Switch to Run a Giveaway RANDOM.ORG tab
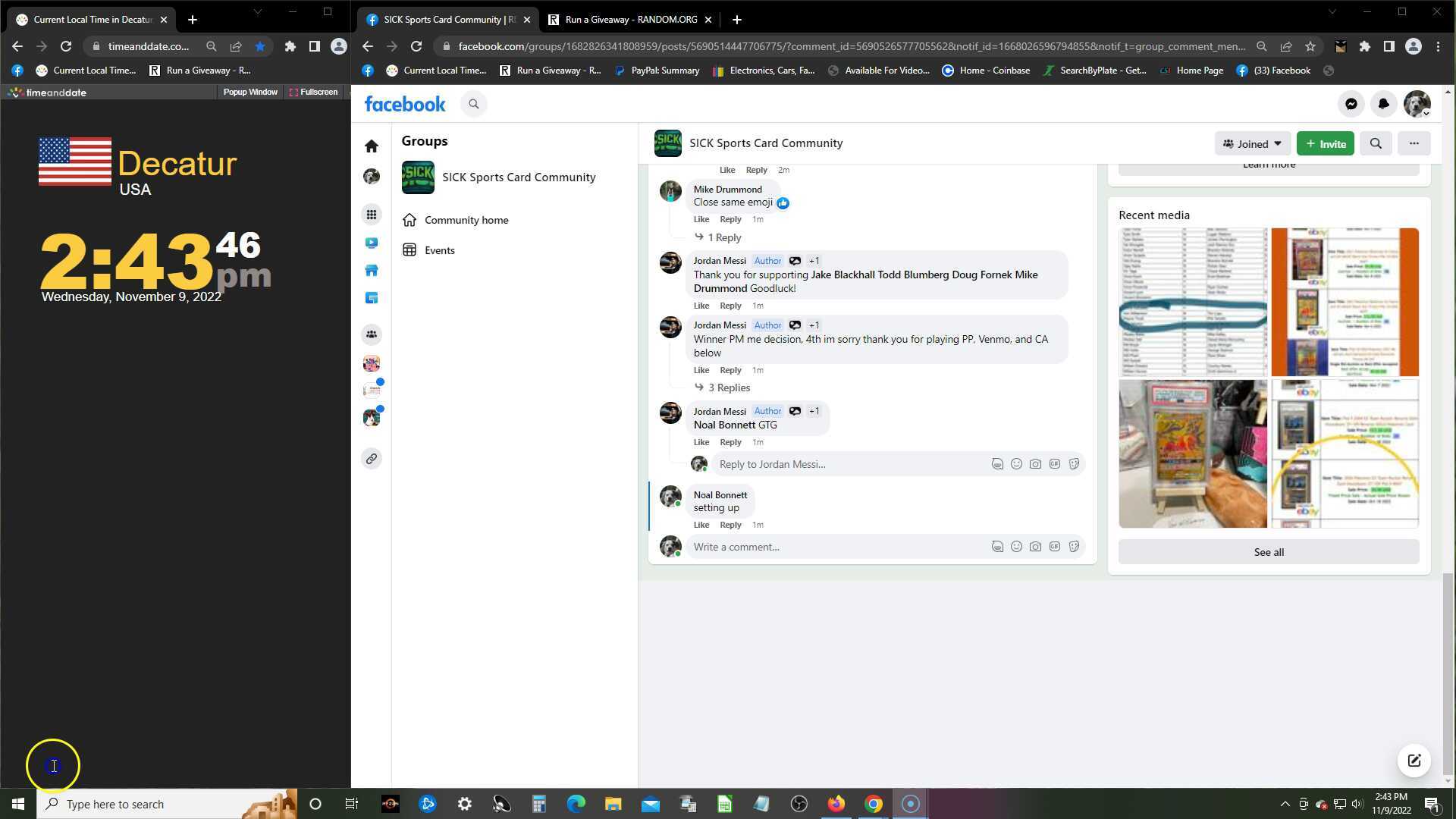Viewport: 1456px width, 819px height. click(x=629, y=20)
